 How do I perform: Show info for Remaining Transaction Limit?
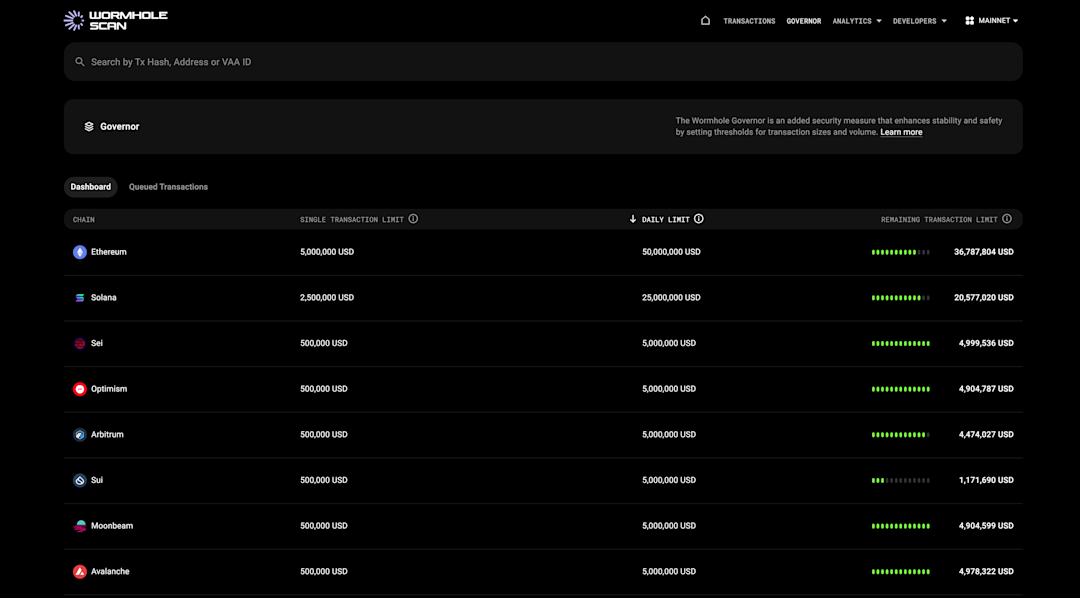tap(1007, 219)
